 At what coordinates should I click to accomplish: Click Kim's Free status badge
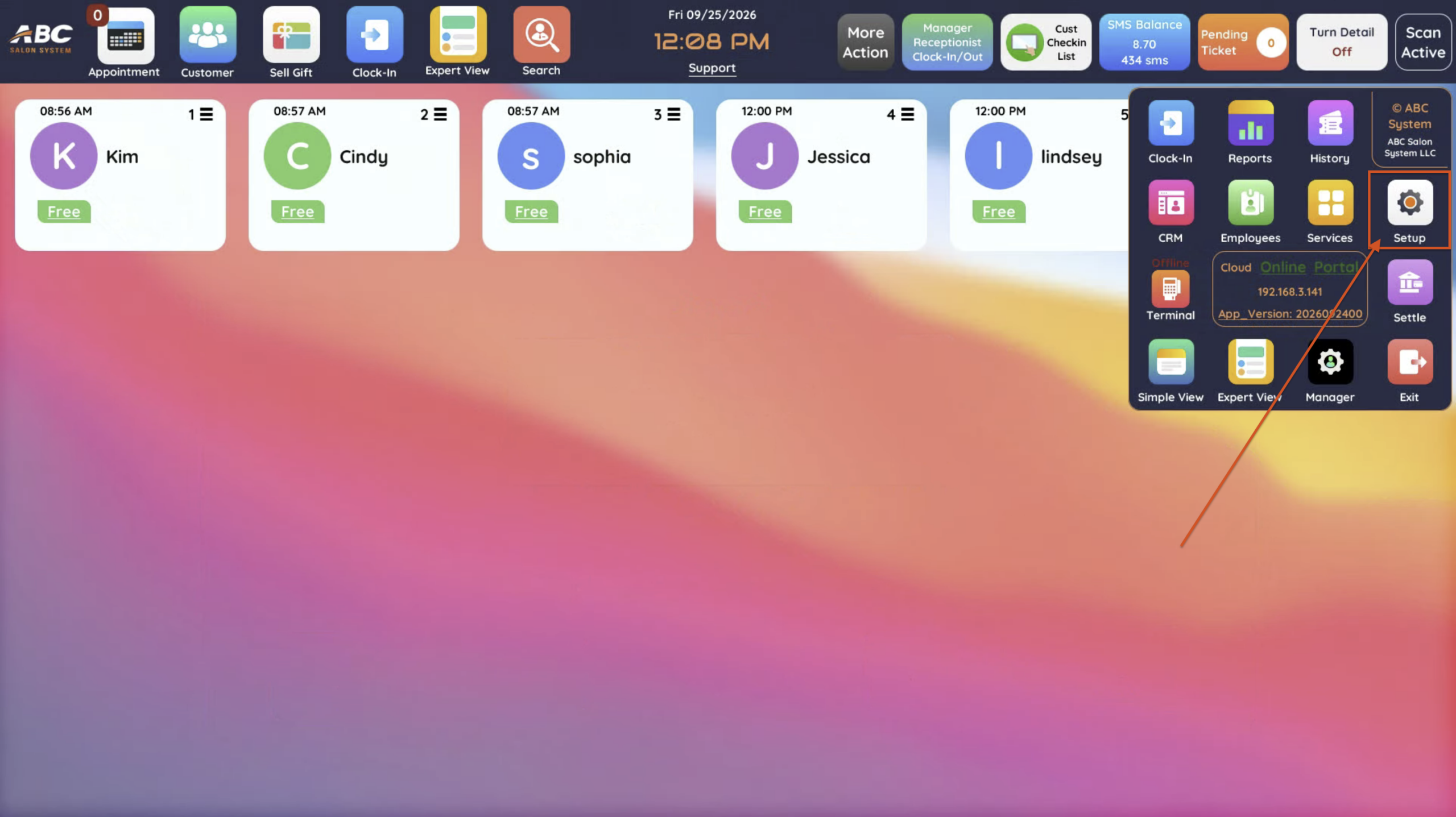pos(64,211)
